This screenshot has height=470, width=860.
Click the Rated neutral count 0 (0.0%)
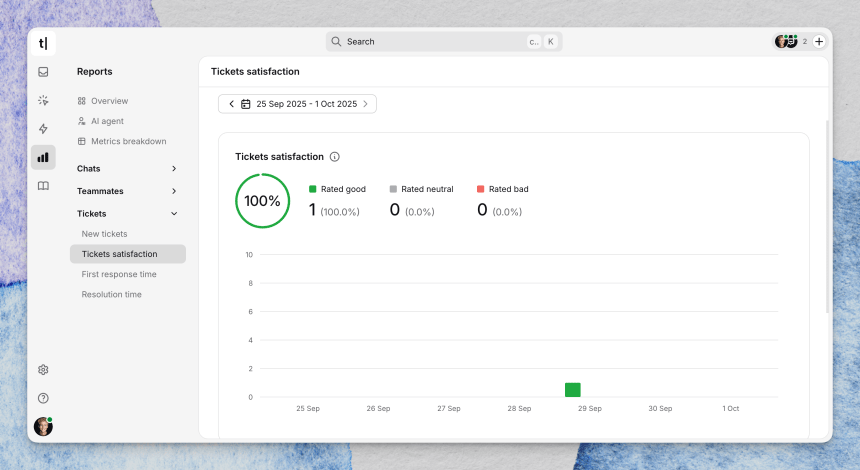click(x=412, y=210)
